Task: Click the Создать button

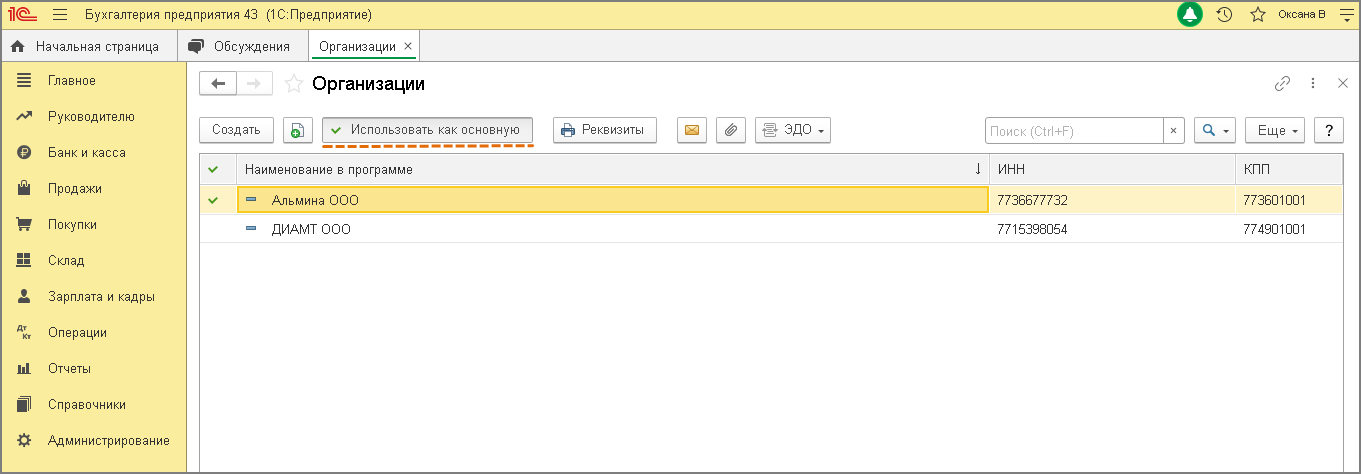Action: (x=236, y=130)
